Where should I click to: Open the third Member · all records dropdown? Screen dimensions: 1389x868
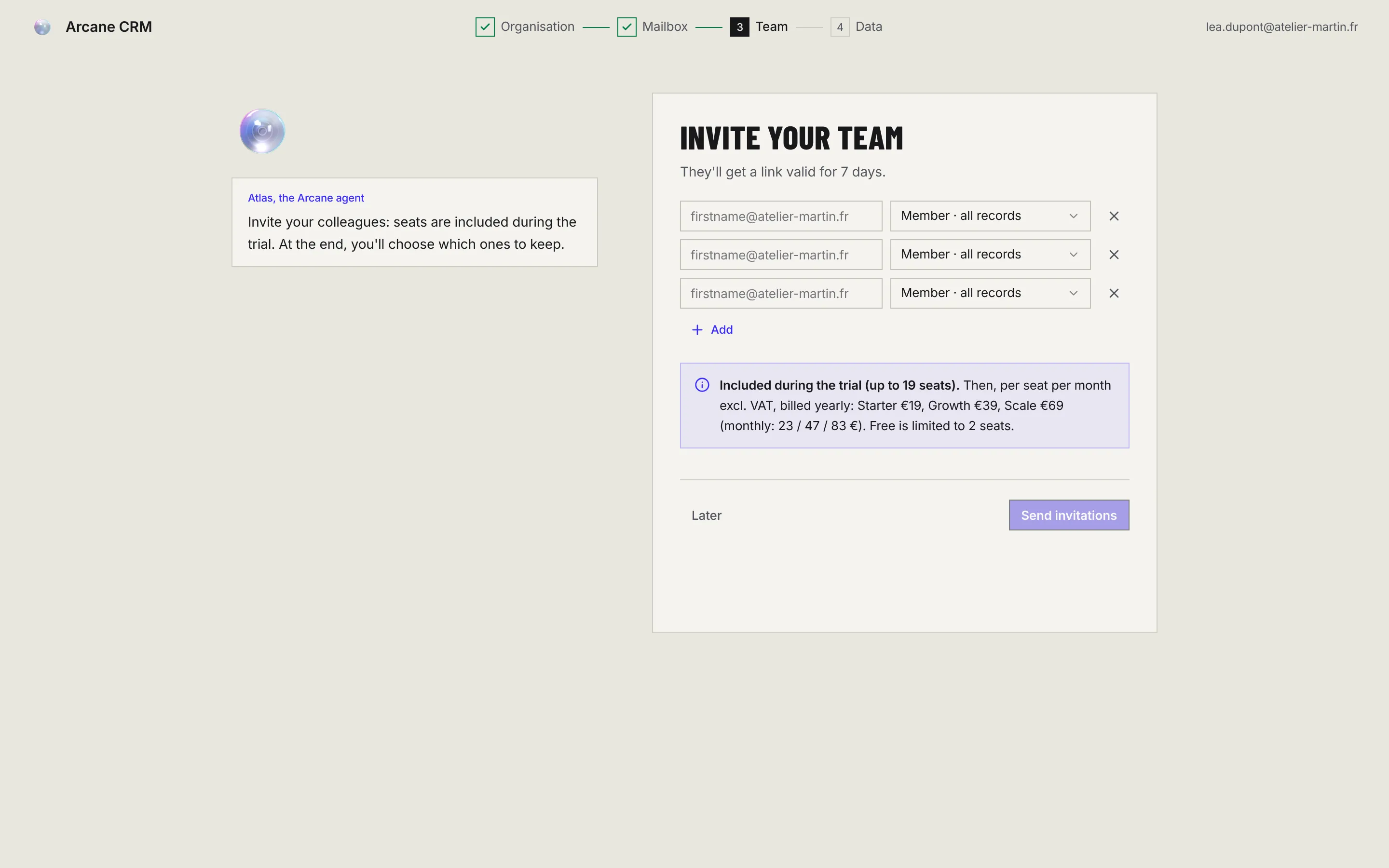coord(990,293)
